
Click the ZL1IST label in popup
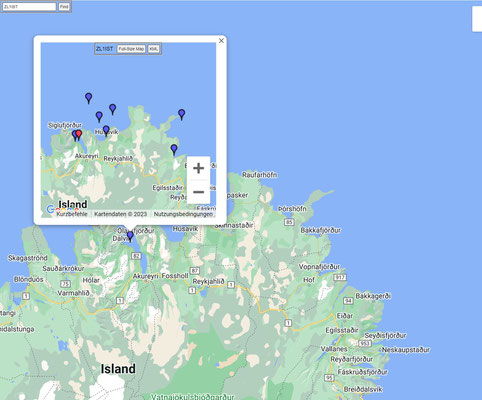(105, 49)
